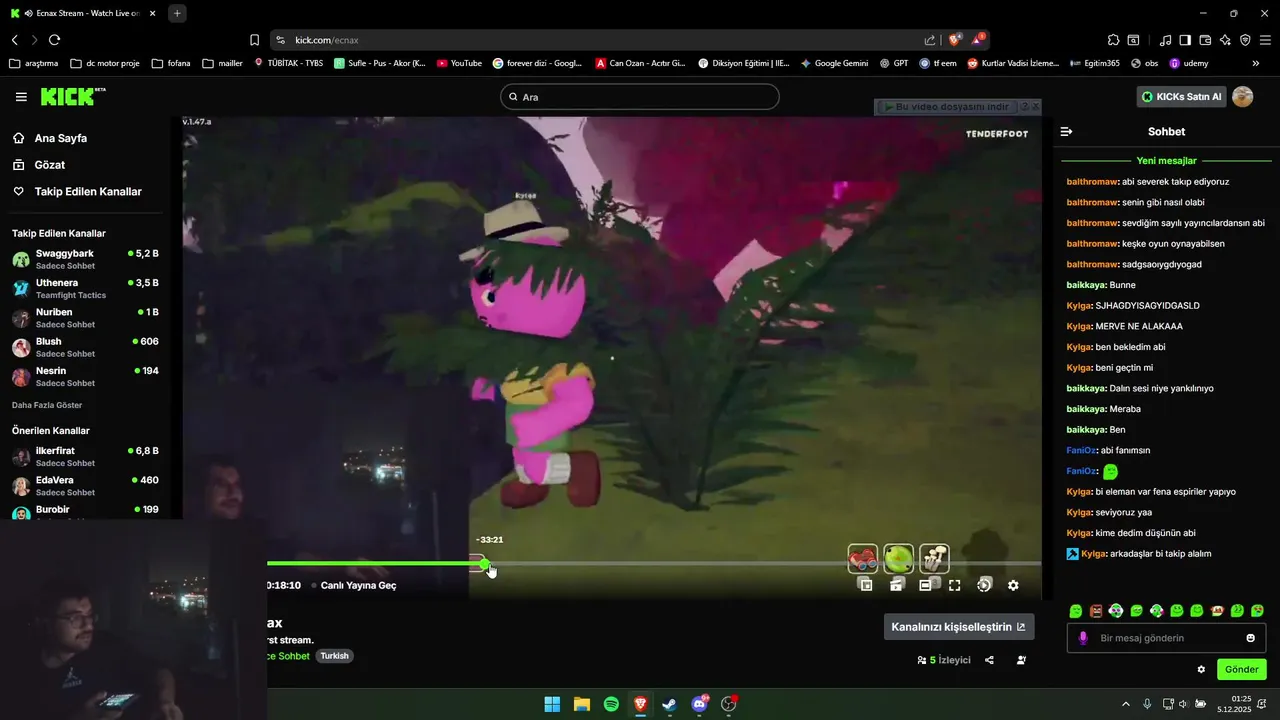Click the 5 İzleyici viewer count
1280x720 pixels.
pos(944,660)
